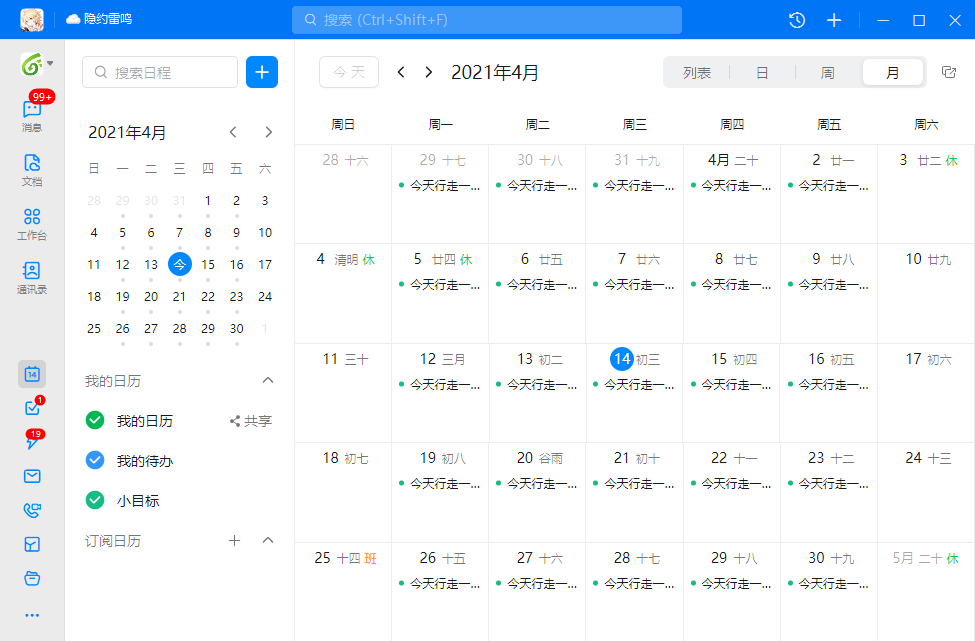This screenshot has width=975, height=641.
Task: Open the history clock icon in title bar
Action: point(796,20)
